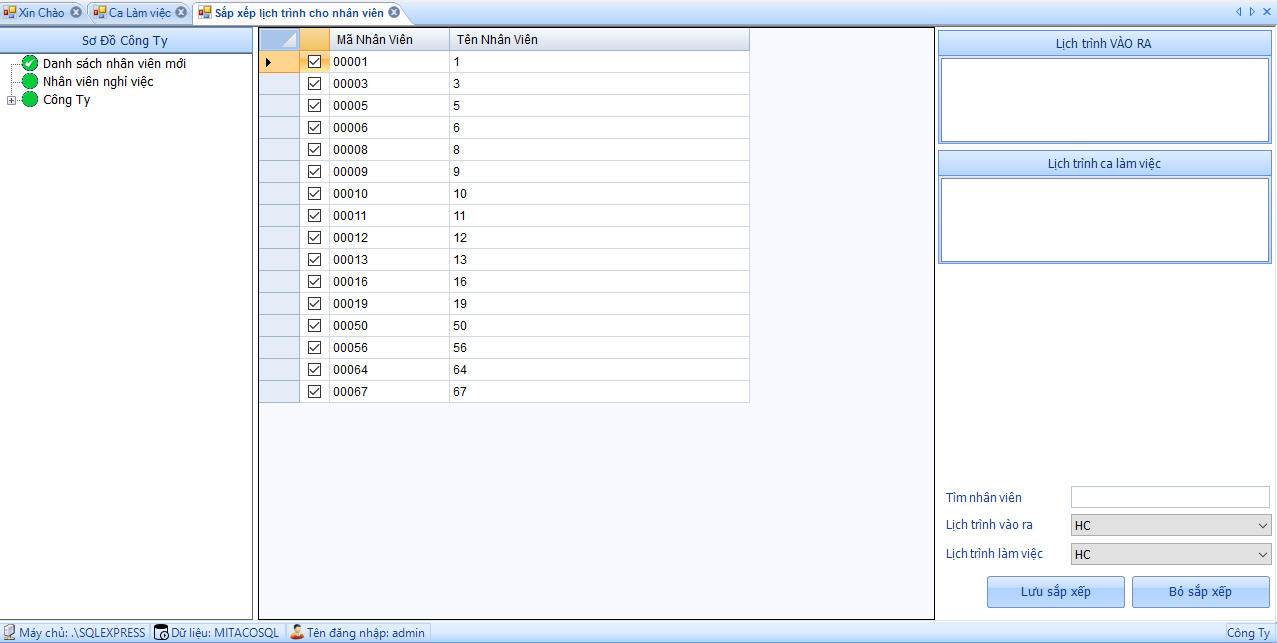Image resolution: width=1277 pixels, height=643 pixels.
Task: Click the green circle icon beside Công Ty
Action: (x=30, y=100)
